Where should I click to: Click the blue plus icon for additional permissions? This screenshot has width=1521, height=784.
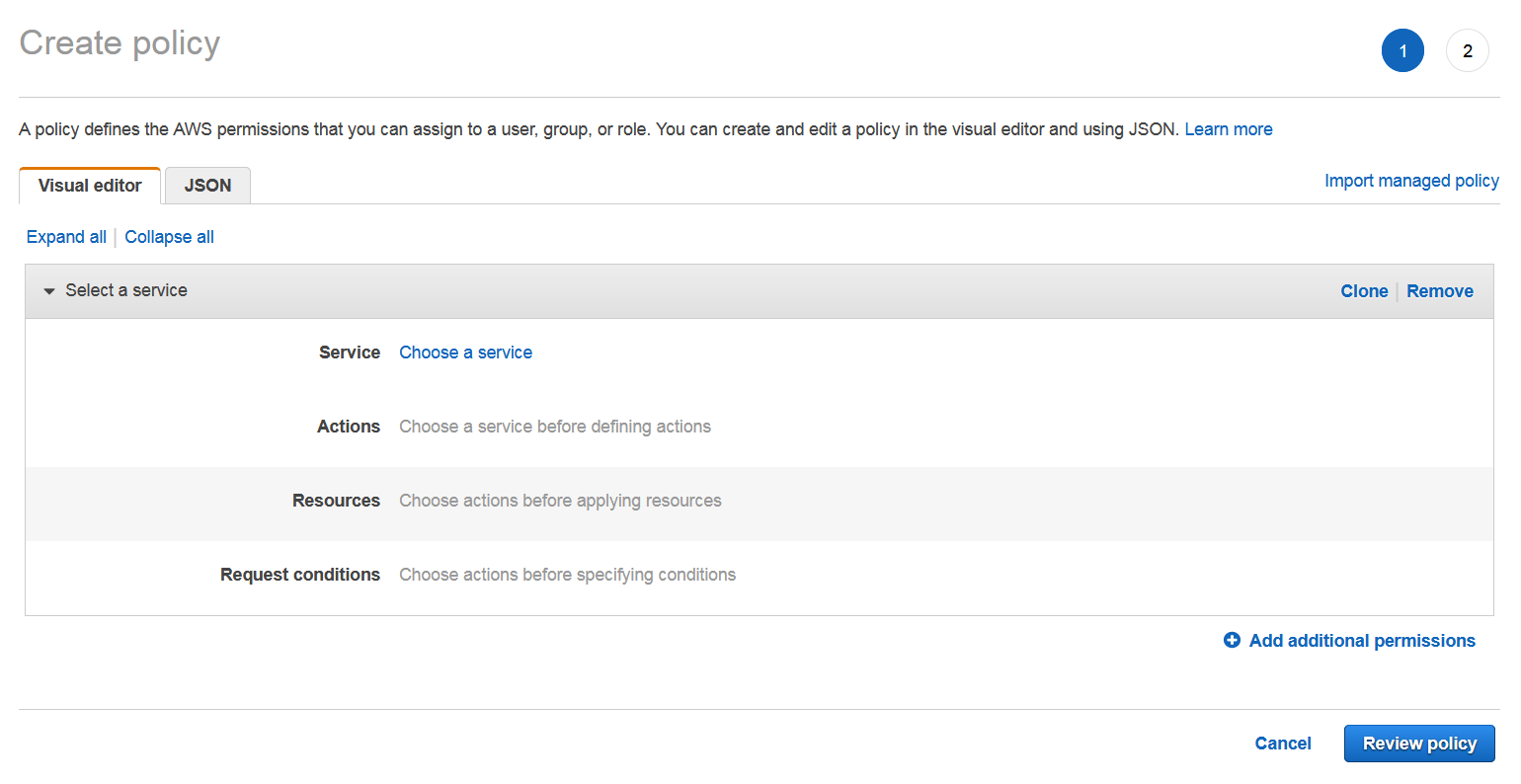[x=1231, y=640]
